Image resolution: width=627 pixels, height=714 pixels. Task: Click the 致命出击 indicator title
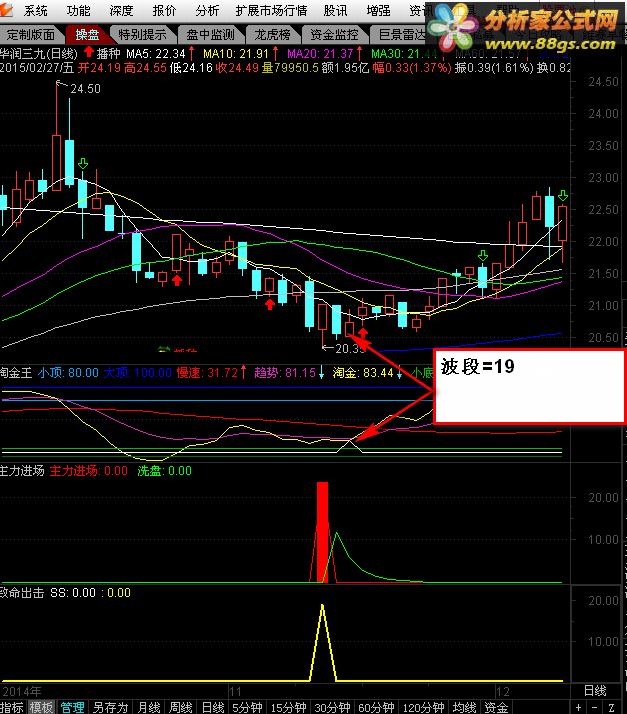(x=22, y=592)
